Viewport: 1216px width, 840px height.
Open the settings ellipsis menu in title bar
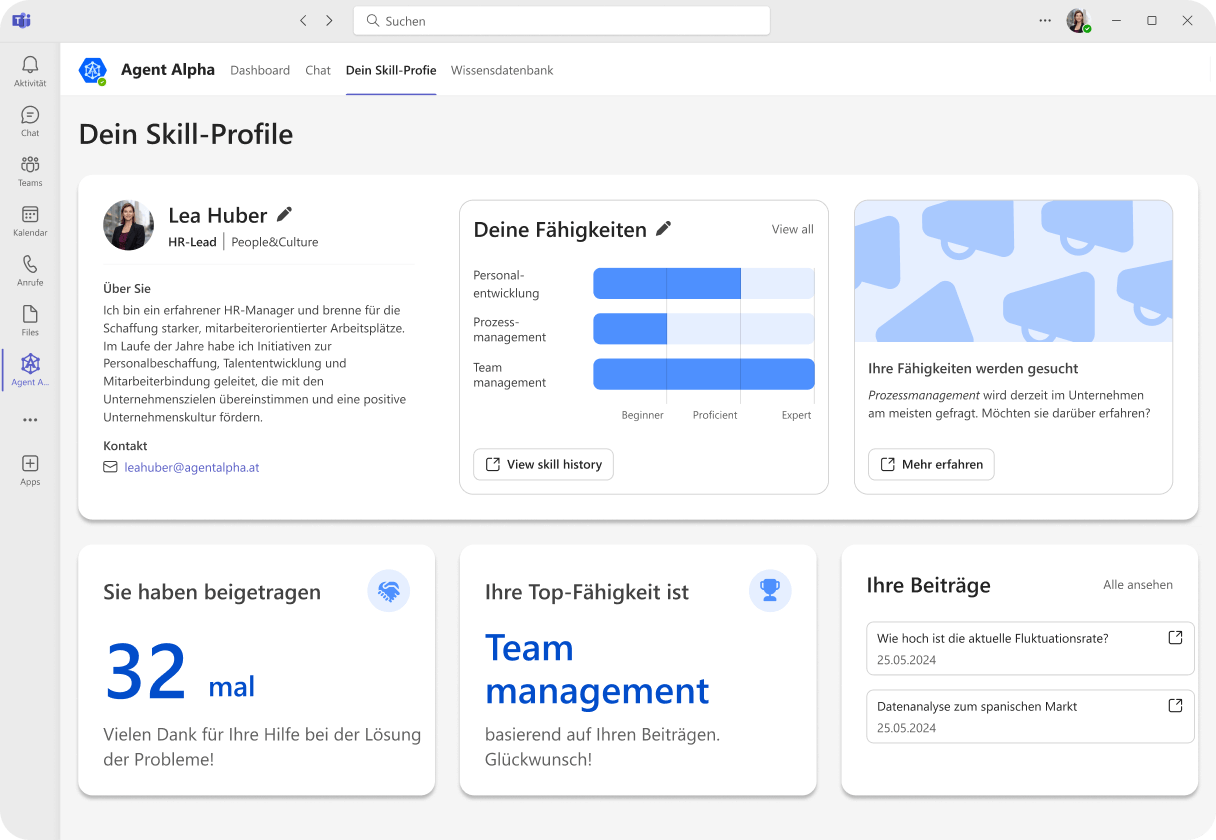(1045, 20)
